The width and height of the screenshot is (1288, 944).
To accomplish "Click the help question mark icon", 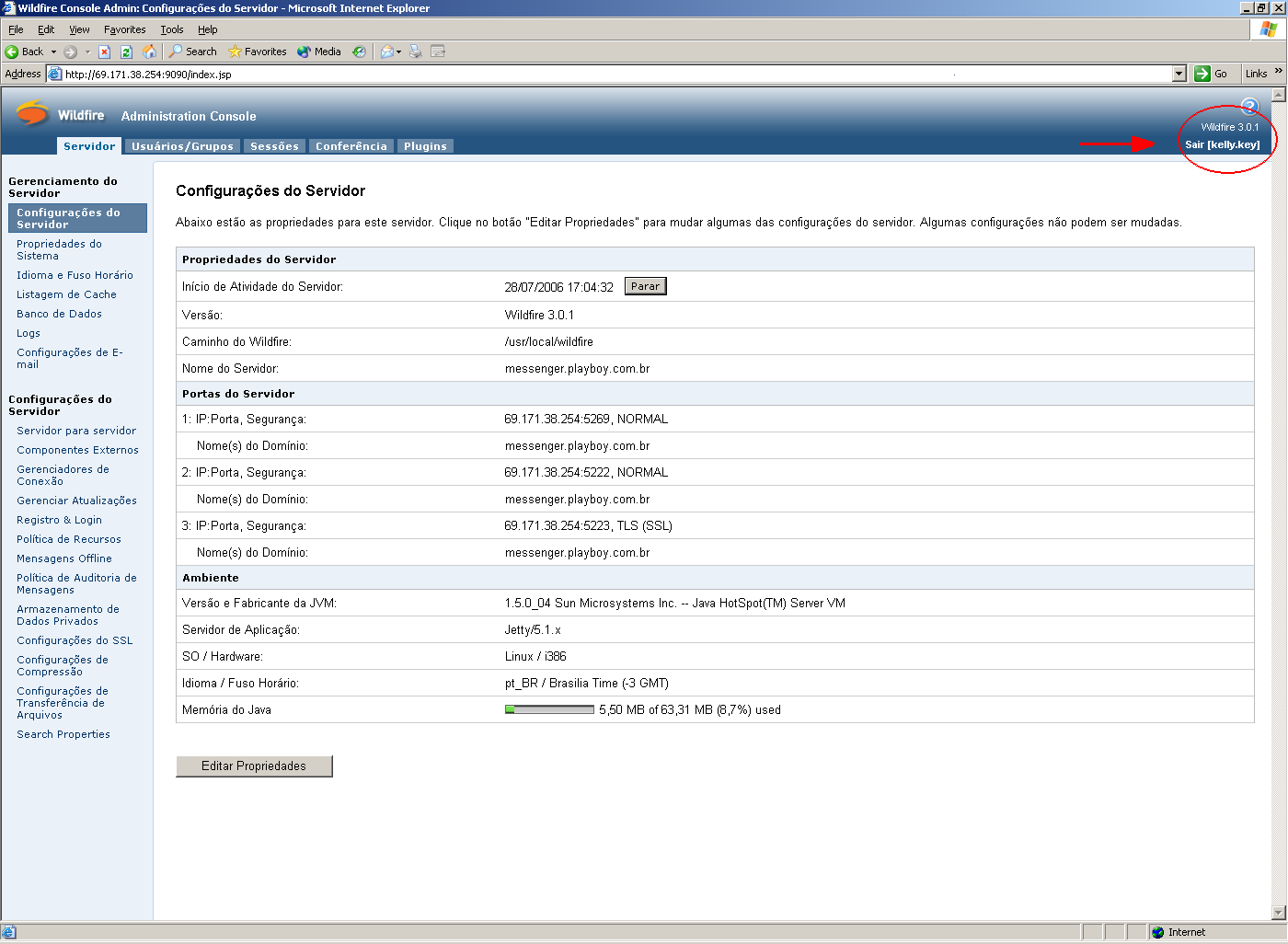I will point(1249,106).
